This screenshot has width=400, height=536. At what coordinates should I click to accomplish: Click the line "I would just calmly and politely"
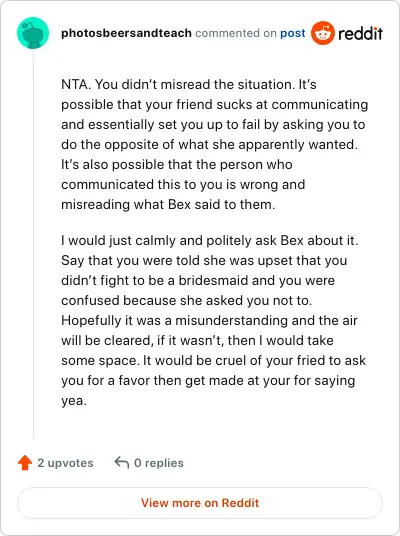[x=210, y=240]
